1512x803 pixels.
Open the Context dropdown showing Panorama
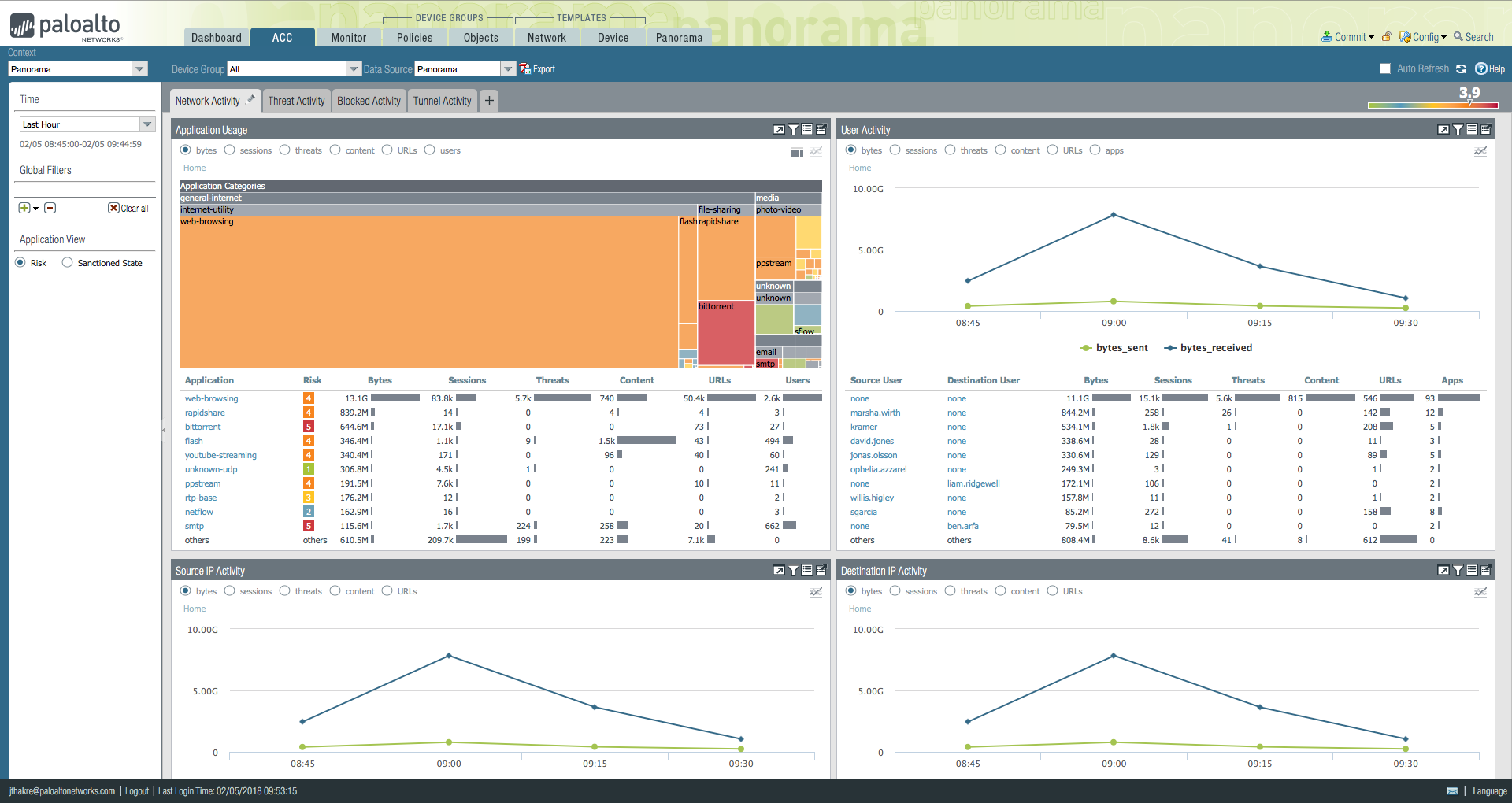tap(78, 69)
